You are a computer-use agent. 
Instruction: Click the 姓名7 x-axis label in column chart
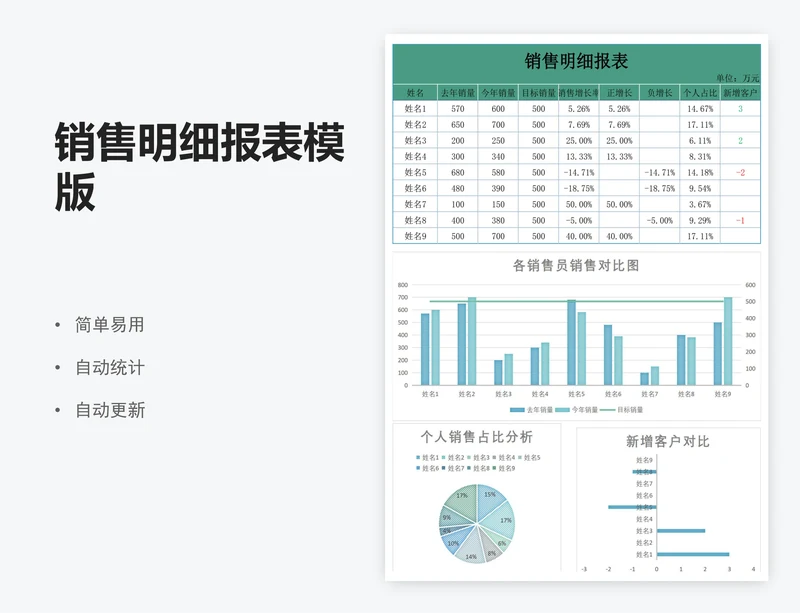point(649,394)
